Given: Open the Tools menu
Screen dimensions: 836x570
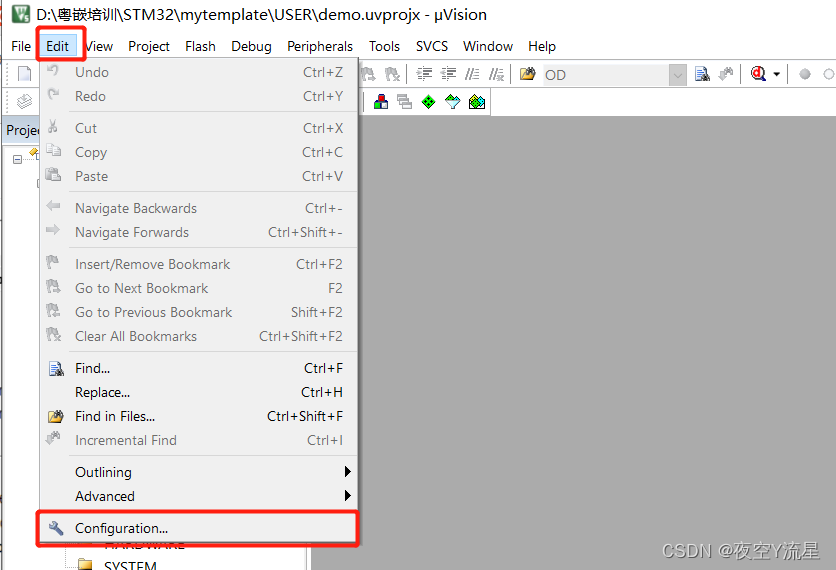Looking at the screenshot, I should coord(384,46).
